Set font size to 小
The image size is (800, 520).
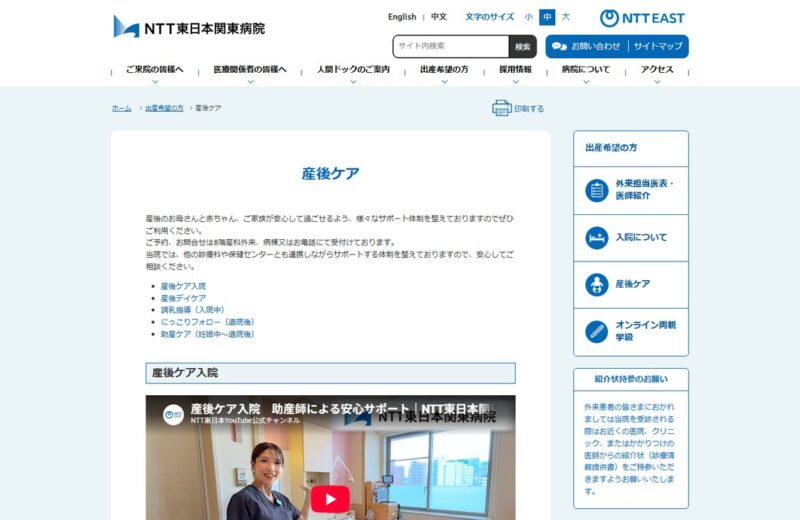click(529, 17)
